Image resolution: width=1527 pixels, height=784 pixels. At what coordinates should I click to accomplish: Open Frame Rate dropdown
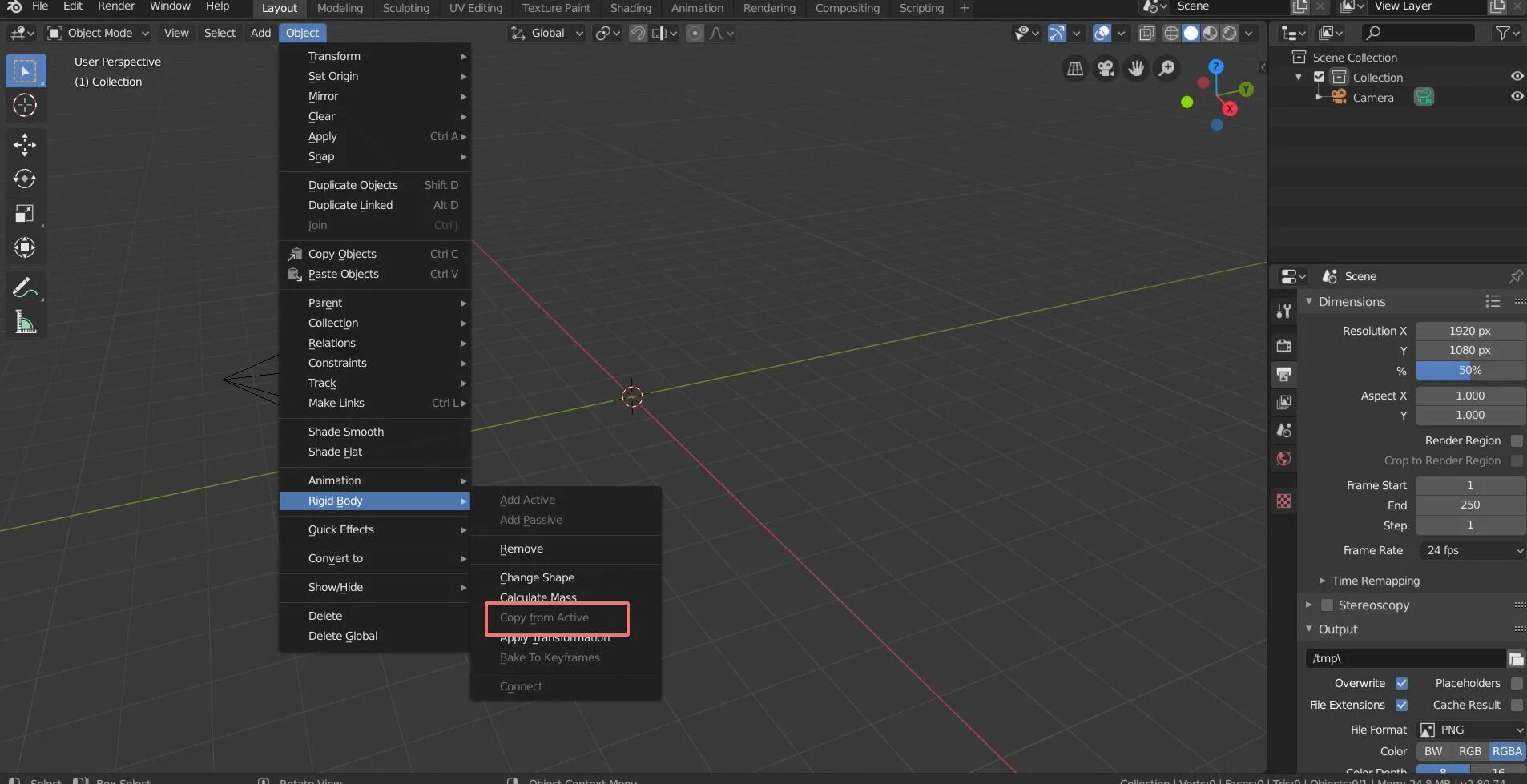click(x=1472, y=551)
